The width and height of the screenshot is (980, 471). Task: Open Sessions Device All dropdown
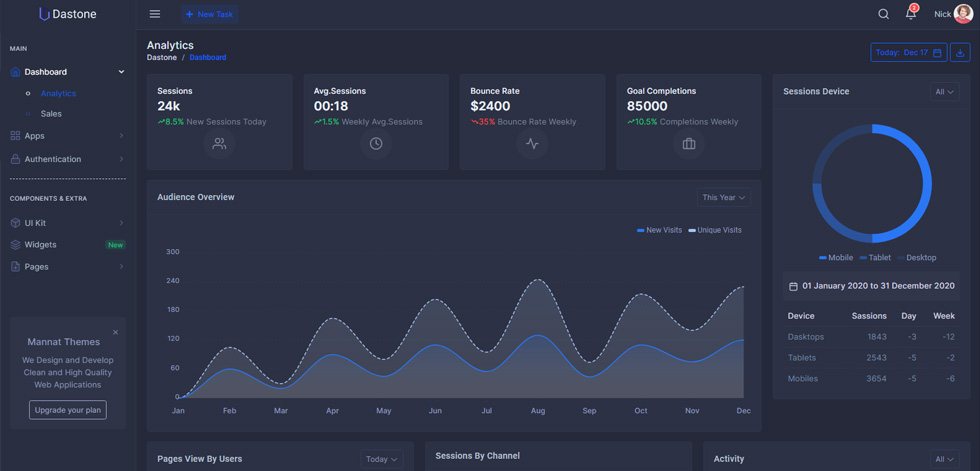click(x=944, y=92)
